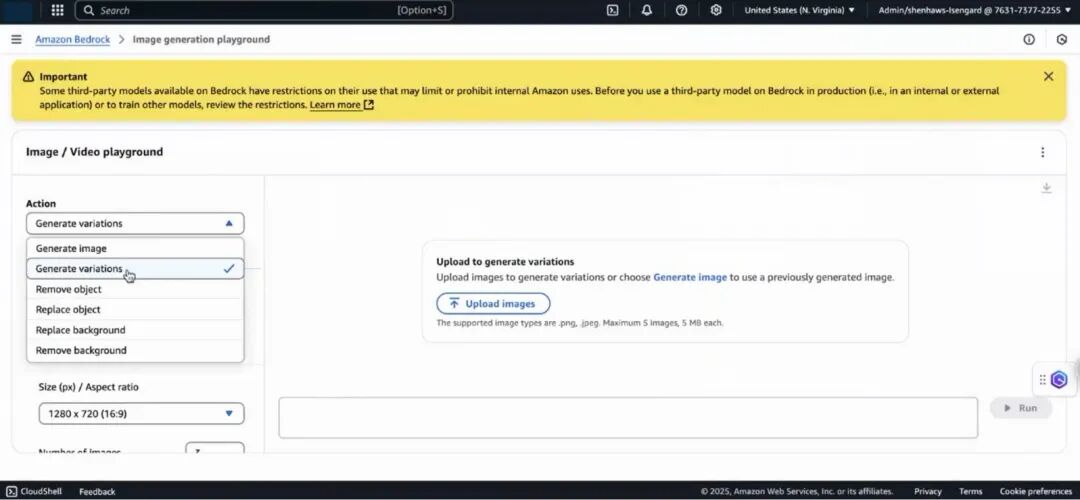Open notifications bell

pyautogui.click(x=646, y=10)
